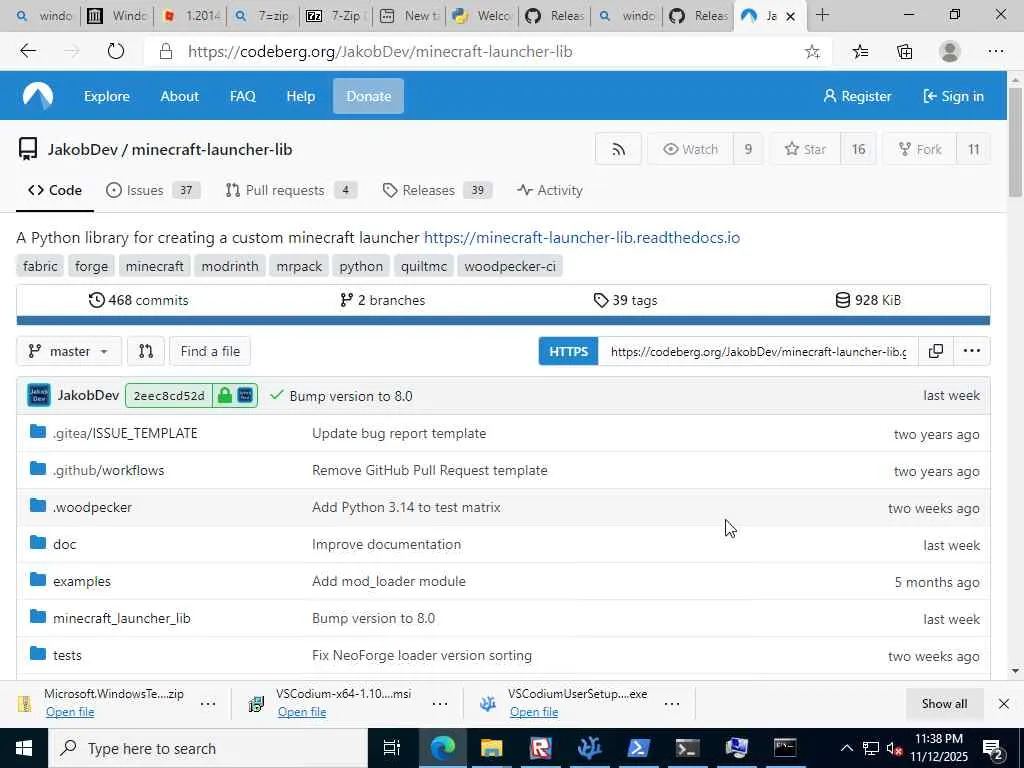This screenshot has width=1024, height=768.
Task: Click Show all downloads
Action: tap(944, 703)
